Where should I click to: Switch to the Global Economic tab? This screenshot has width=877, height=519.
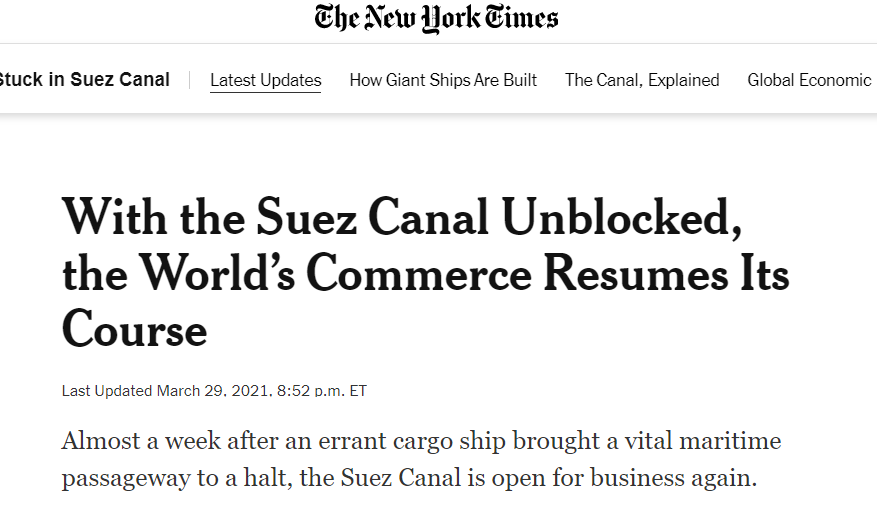click(809, 80)
